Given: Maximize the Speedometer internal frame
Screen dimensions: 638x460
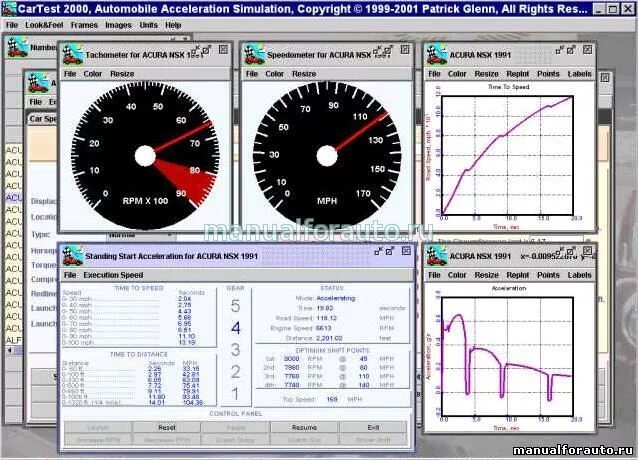Looking at the screenshot, I should coord(389,50).
